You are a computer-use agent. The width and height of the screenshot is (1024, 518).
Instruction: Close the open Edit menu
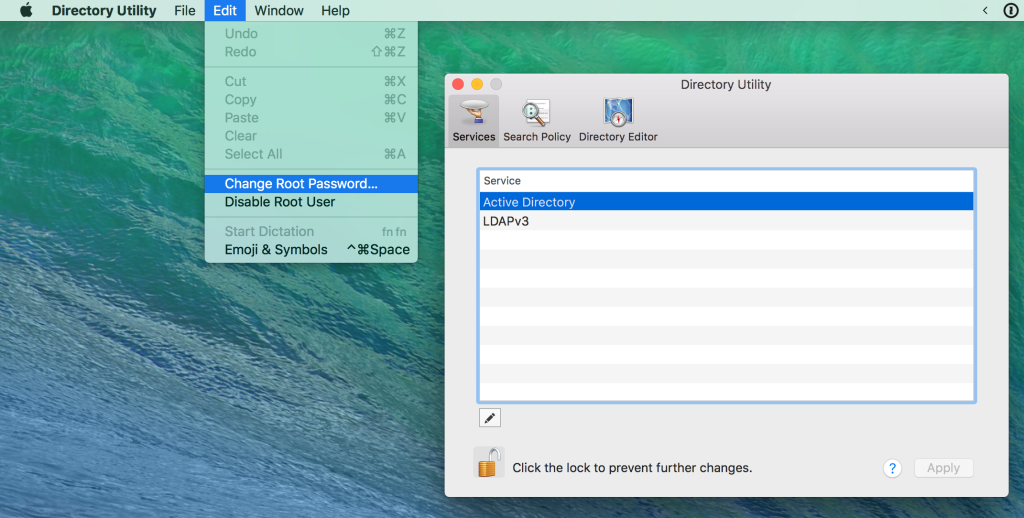tap(225, 10)
